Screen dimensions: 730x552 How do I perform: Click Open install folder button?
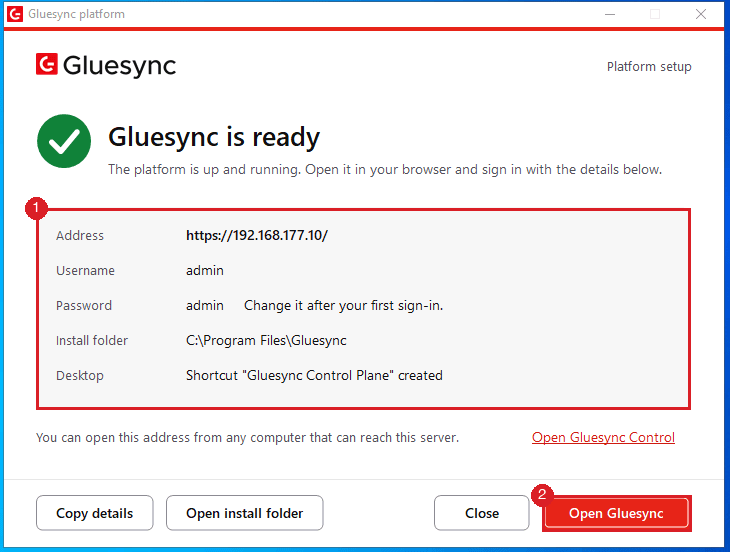pos(244,513)
